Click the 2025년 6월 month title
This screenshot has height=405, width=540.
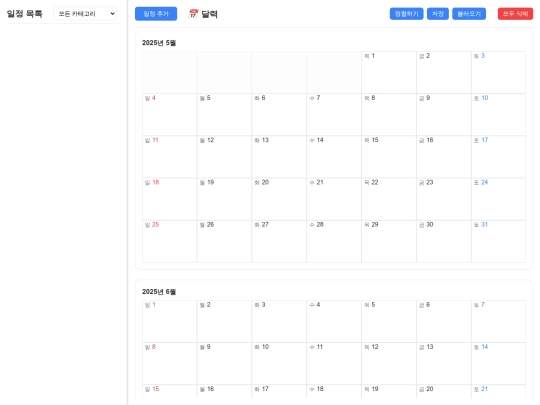click(x=159, y=292)
